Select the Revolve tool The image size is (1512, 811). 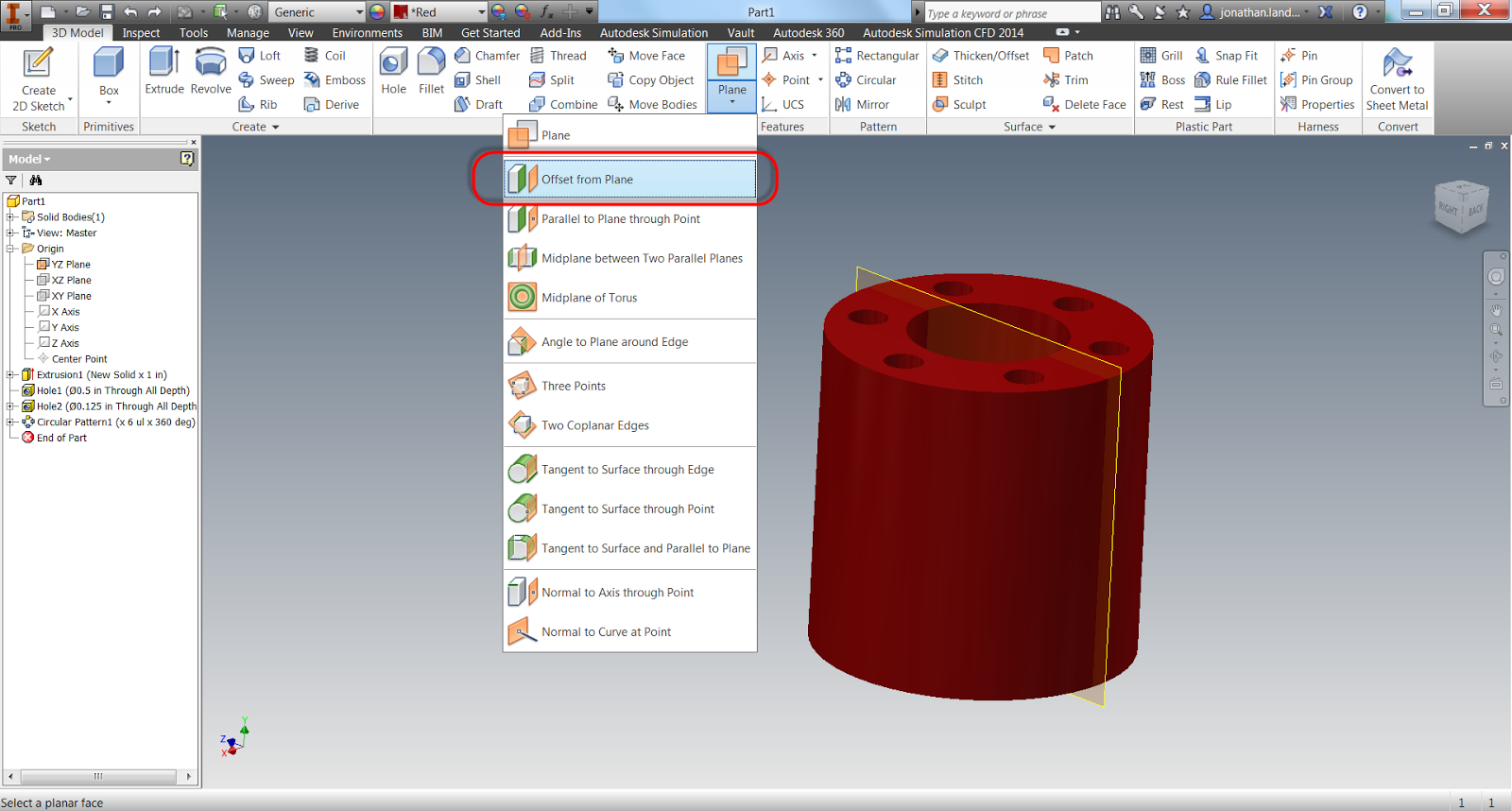tap(211, 72)
